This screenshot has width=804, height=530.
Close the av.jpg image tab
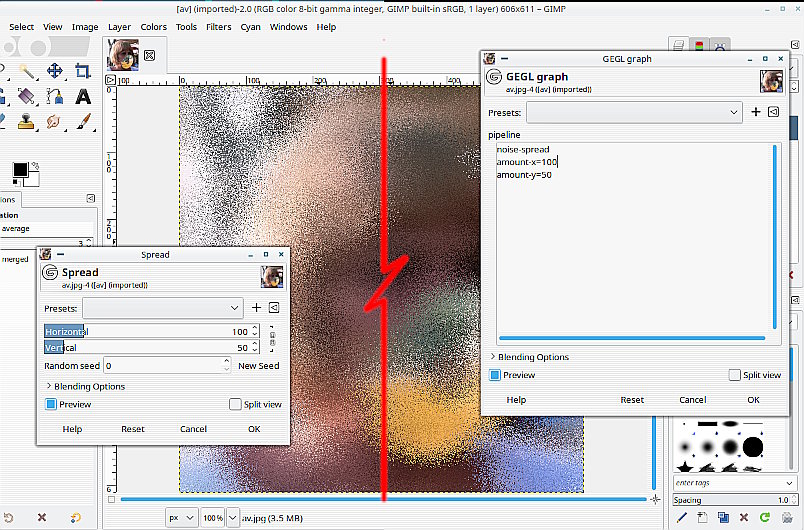click(149, 55)
